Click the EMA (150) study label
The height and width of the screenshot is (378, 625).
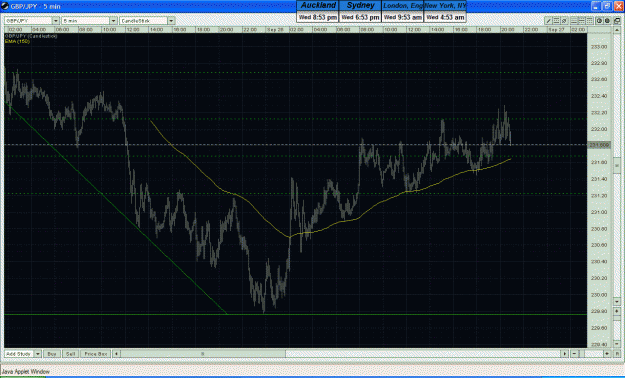[x=17, y=41]
